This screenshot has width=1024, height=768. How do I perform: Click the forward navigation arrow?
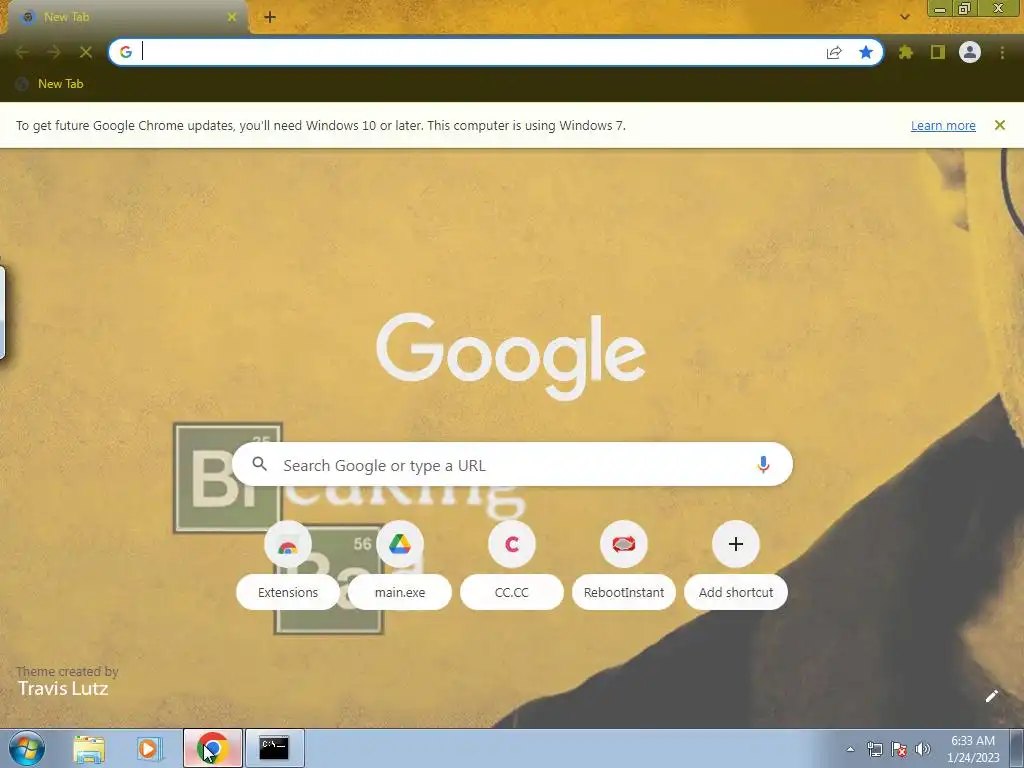click(54, 52)
